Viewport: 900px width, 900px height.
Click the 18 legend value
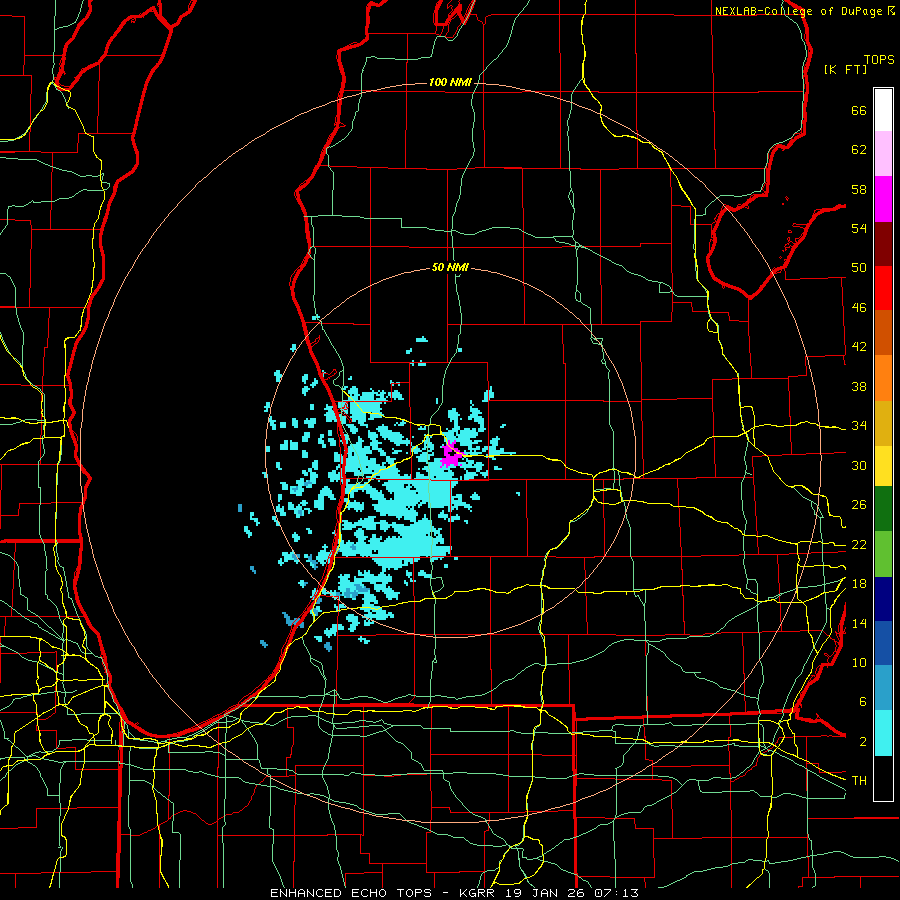click(x=859, y=584)
